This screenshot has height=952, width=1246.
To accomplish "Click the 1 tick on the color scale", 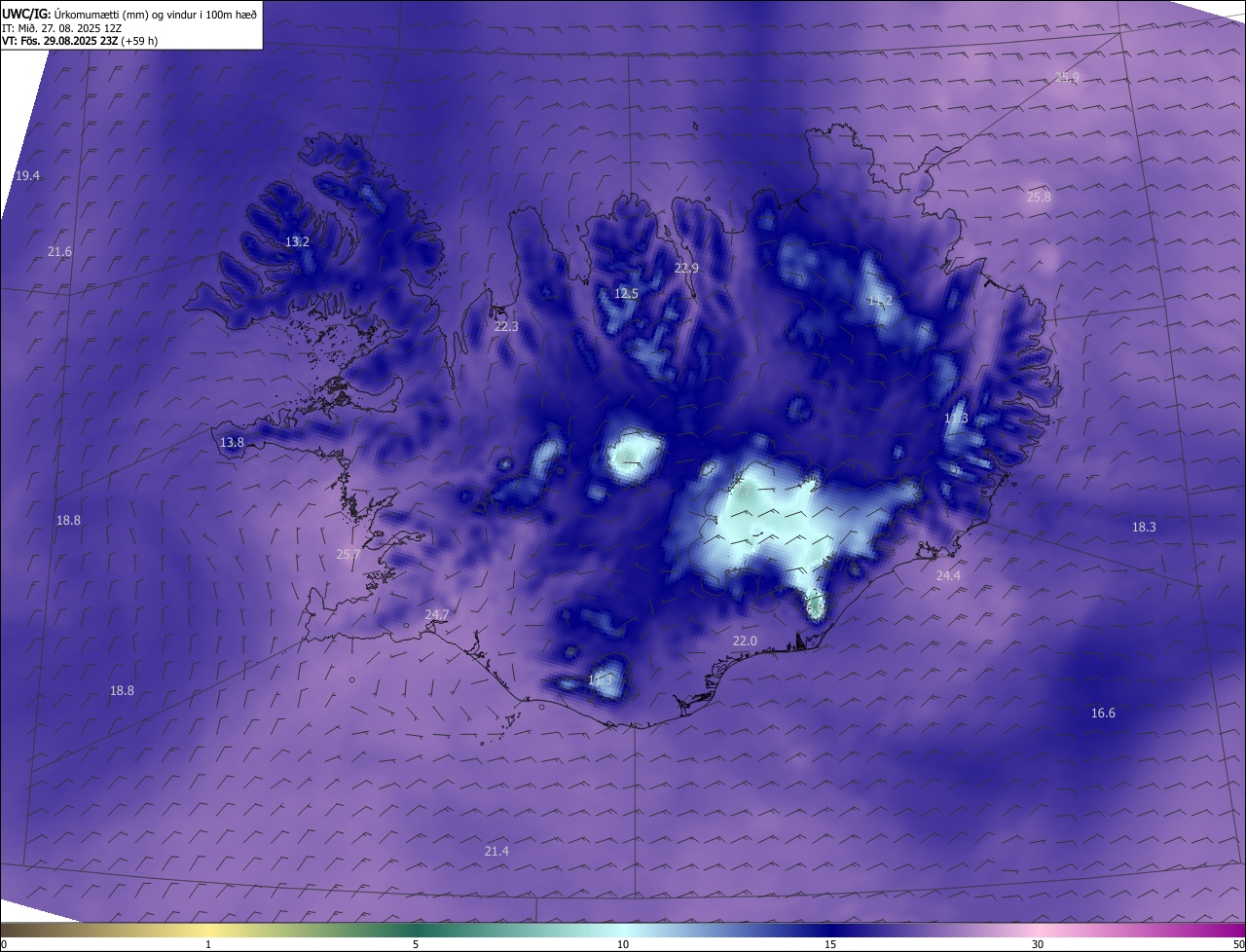I will (x=208, y=944).
